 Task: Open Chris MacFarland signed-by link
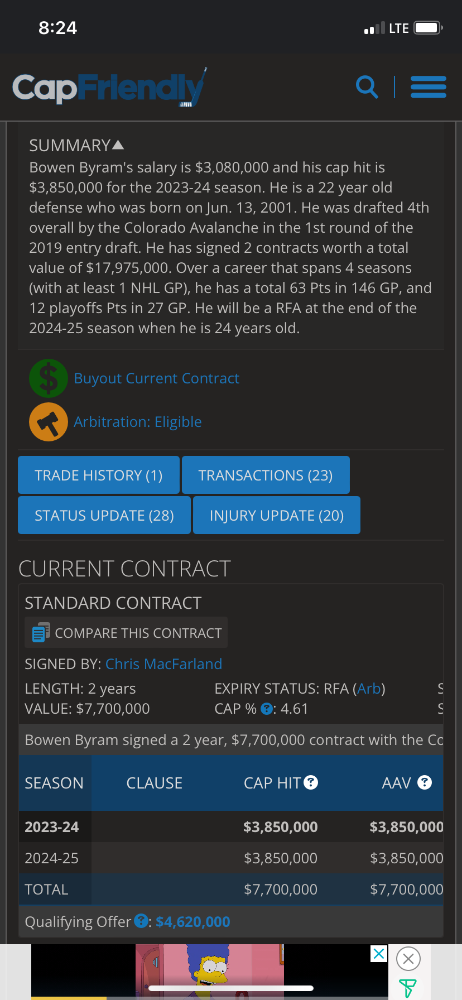pos(164,664)
